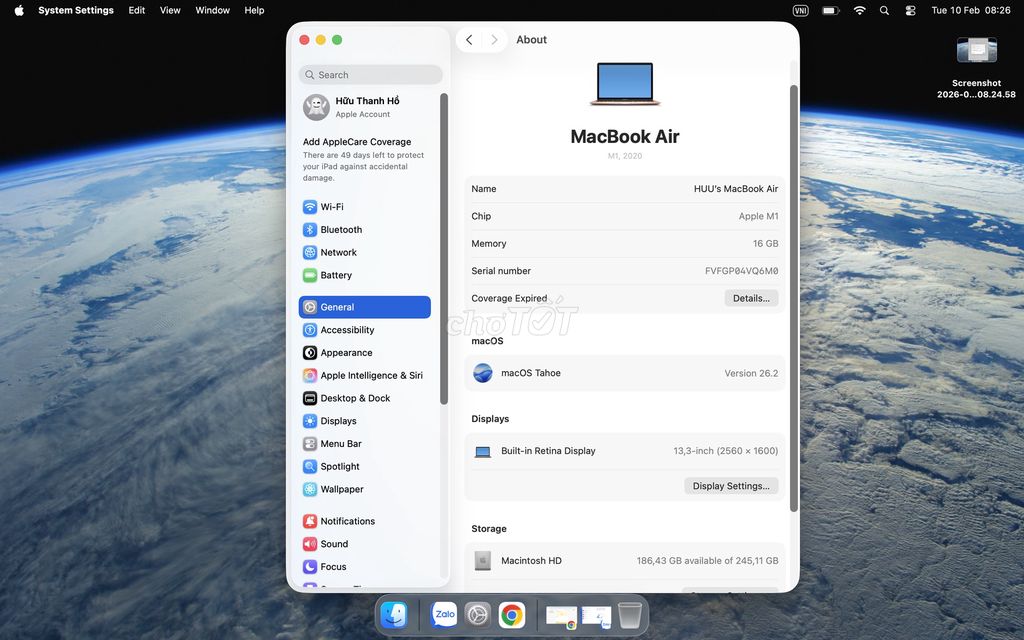Open Accessibility settings
This screenshot has width=1024, height=640.
(347, 330)
